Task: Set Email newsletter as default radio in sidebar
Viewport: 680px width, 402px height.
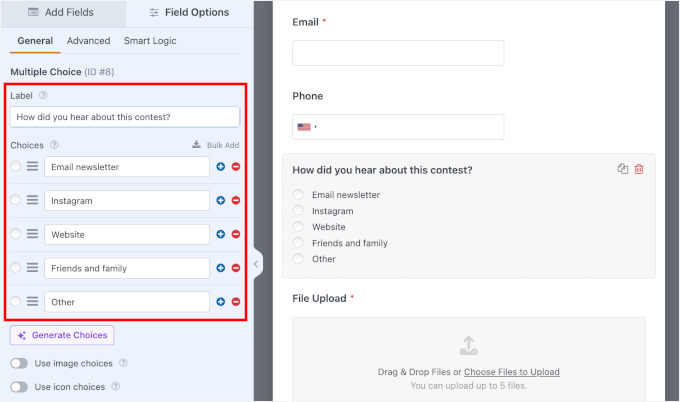Action: click(15, 167)
